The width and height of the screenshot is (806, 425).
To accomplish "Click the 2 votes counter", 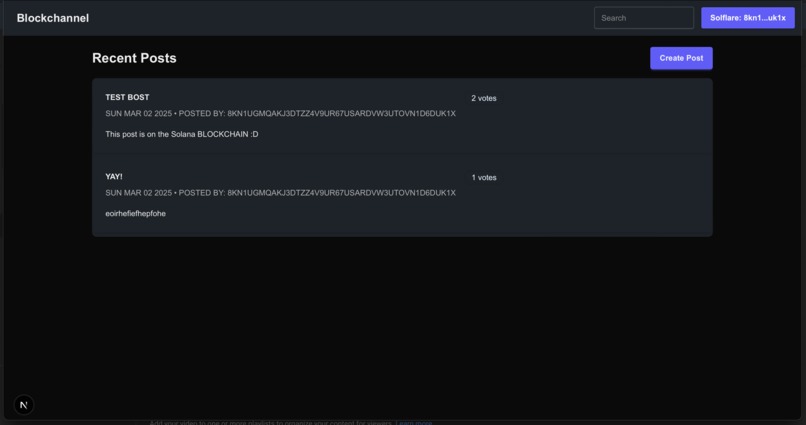I will pyautogui.click(x=484, y=98).
